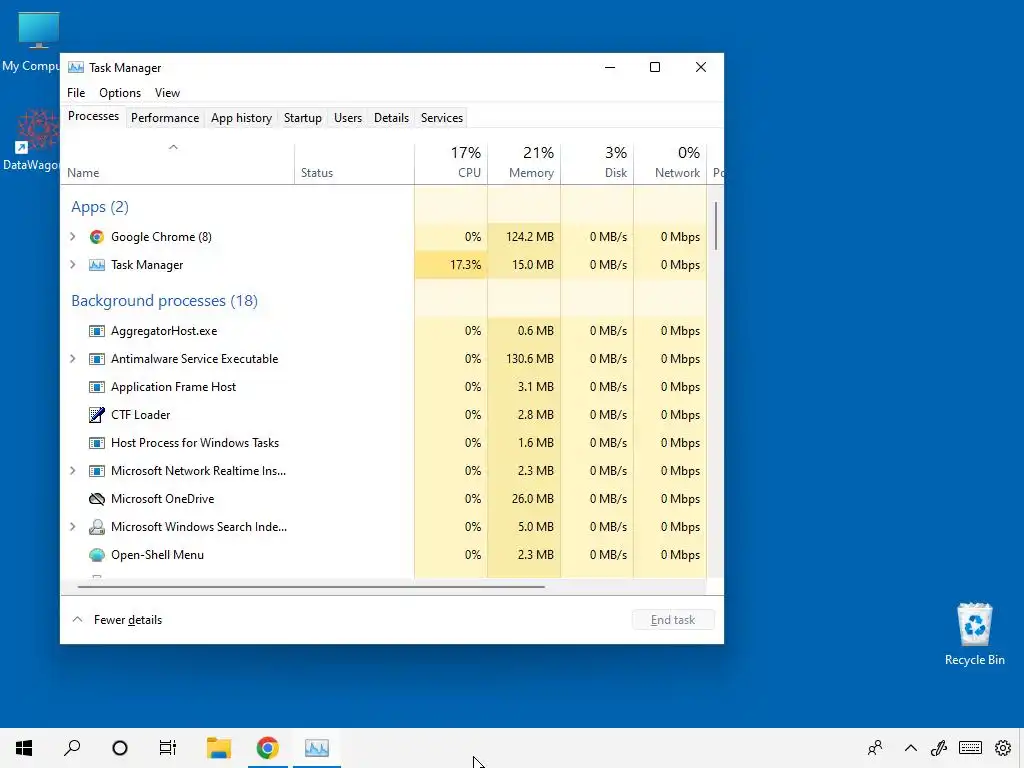1024x768 pixels.
Task: Sort processes by Memory column
Action: coord(524,163)
